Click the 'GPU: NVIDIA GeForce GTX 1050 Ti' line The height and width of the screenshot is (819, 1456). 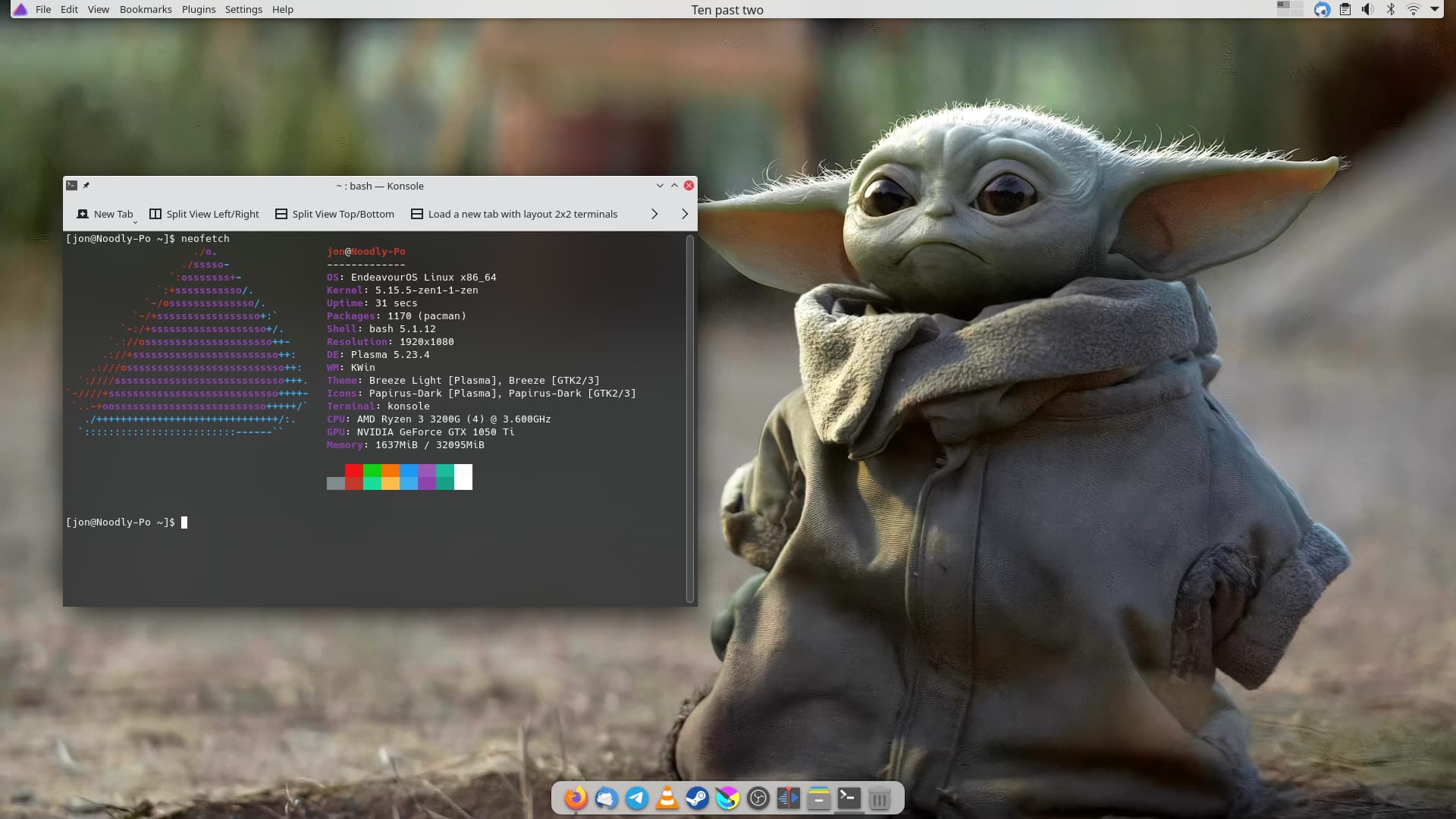click(421, 431)
